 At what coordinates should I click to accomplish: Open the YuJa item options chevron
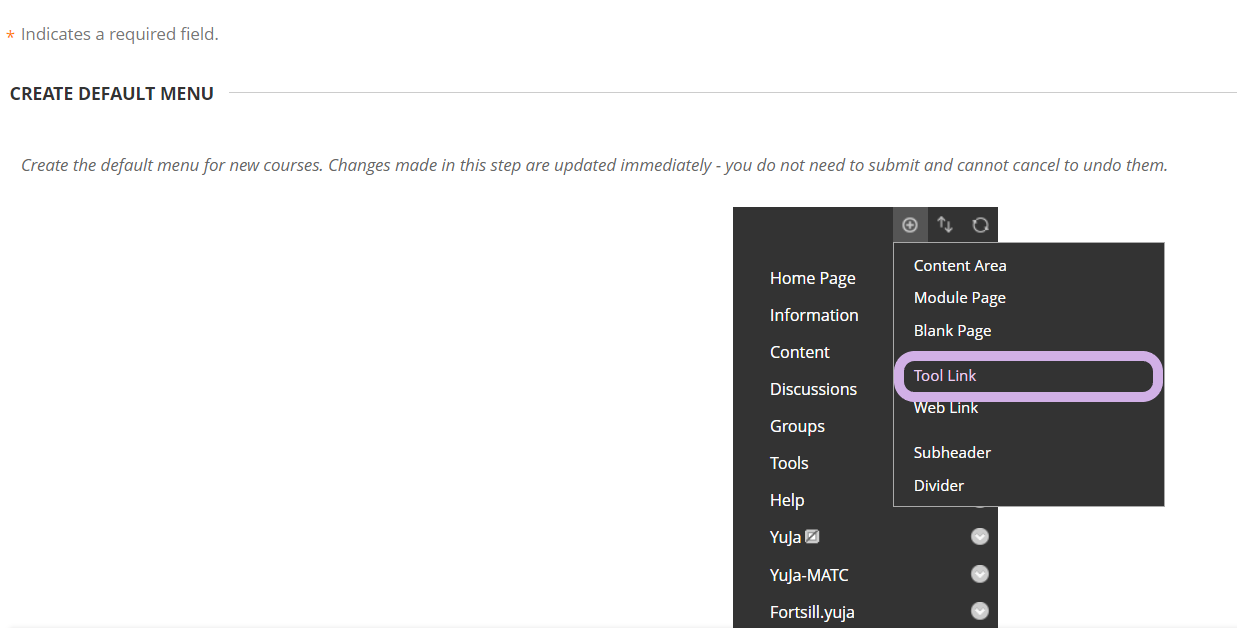[x=980, y=537]
